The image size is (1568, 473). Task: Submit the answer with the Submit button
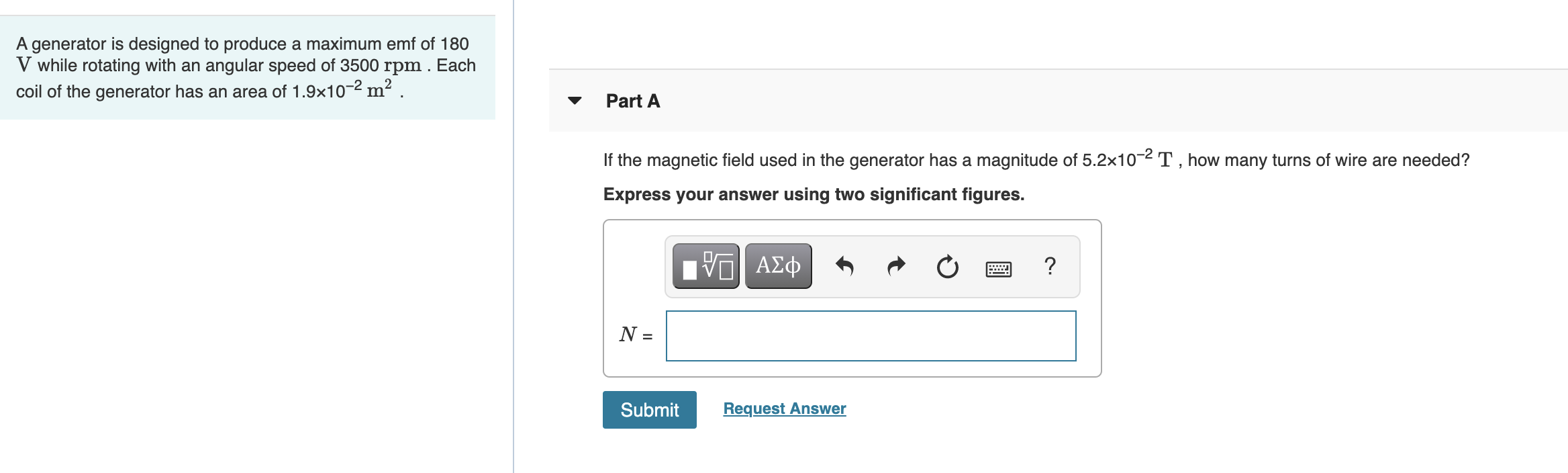click(650, 410)
